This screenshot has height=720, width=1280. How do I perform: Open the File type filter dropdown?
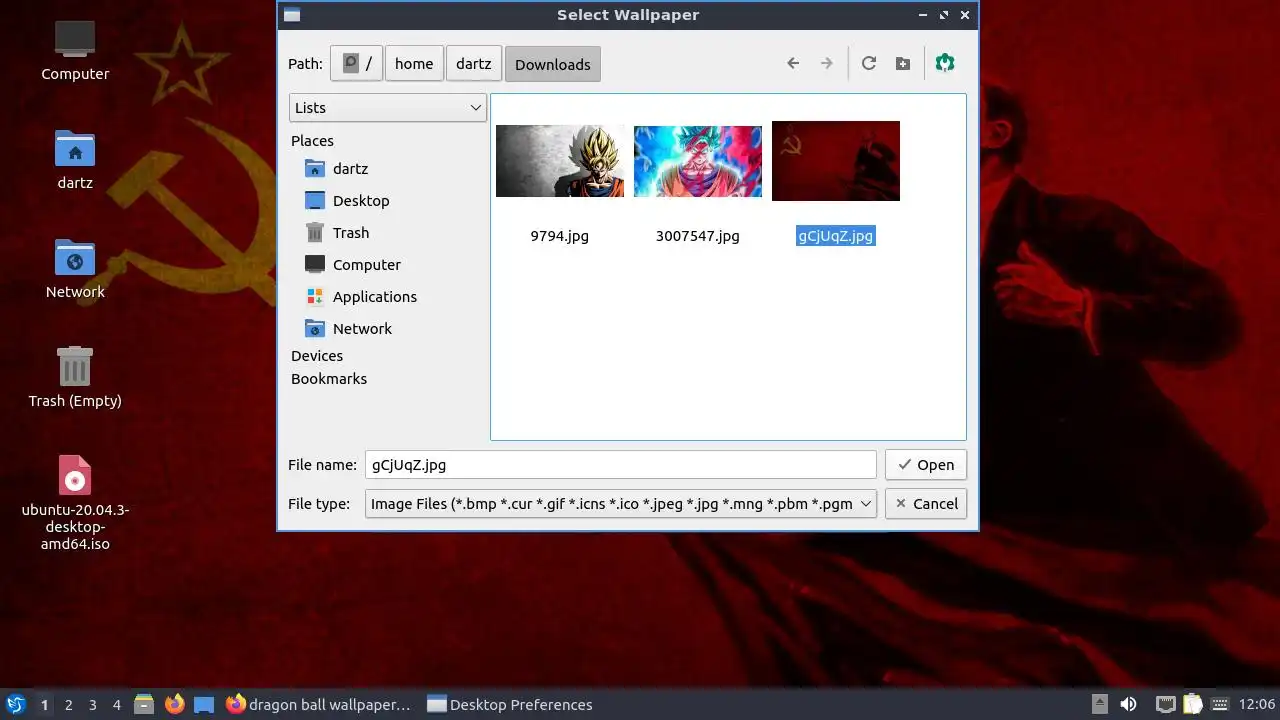621,504
